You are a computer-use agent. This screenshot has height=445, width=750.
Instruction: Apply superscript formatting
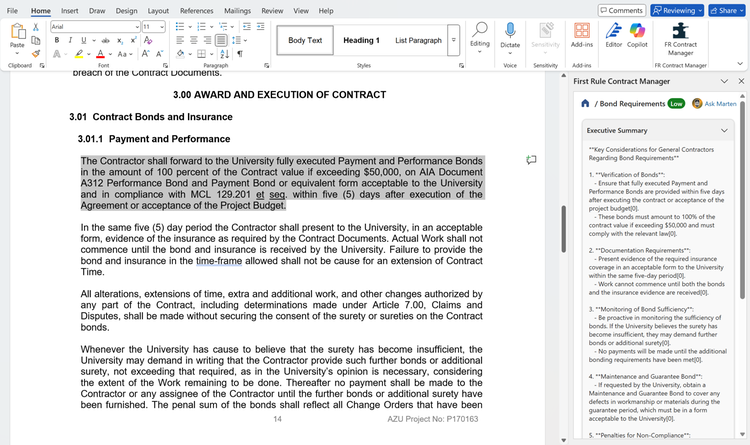(x=133, y=41)
